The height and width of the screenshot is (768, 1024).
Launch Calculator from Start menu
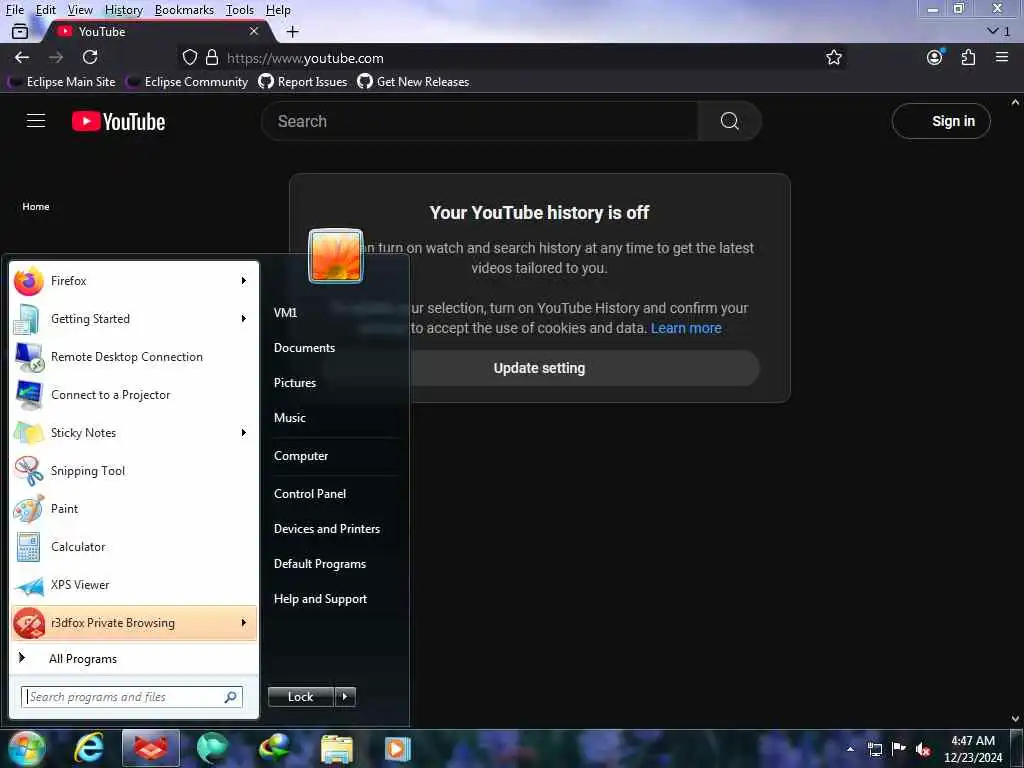tap(134, 547)
